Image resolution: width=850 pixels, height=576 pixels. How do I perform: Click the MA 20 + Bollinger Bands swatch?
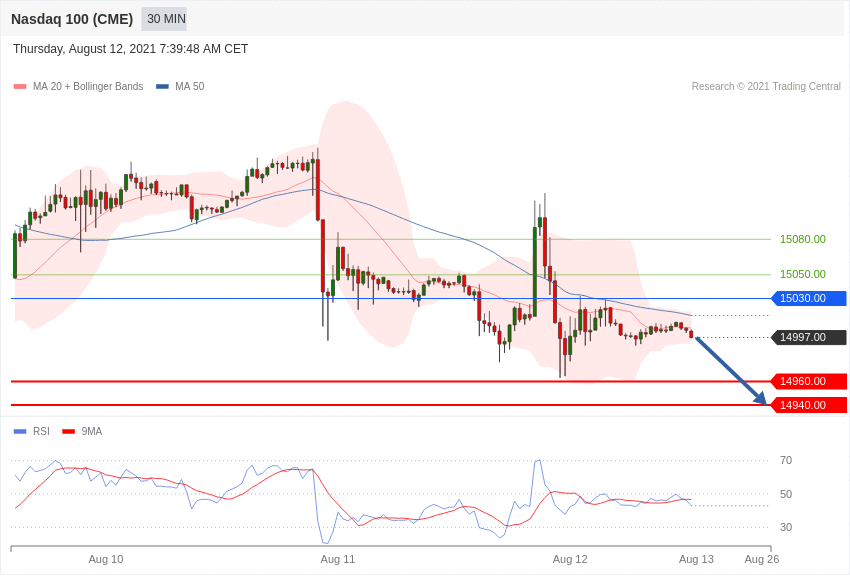tap(20, 86)
